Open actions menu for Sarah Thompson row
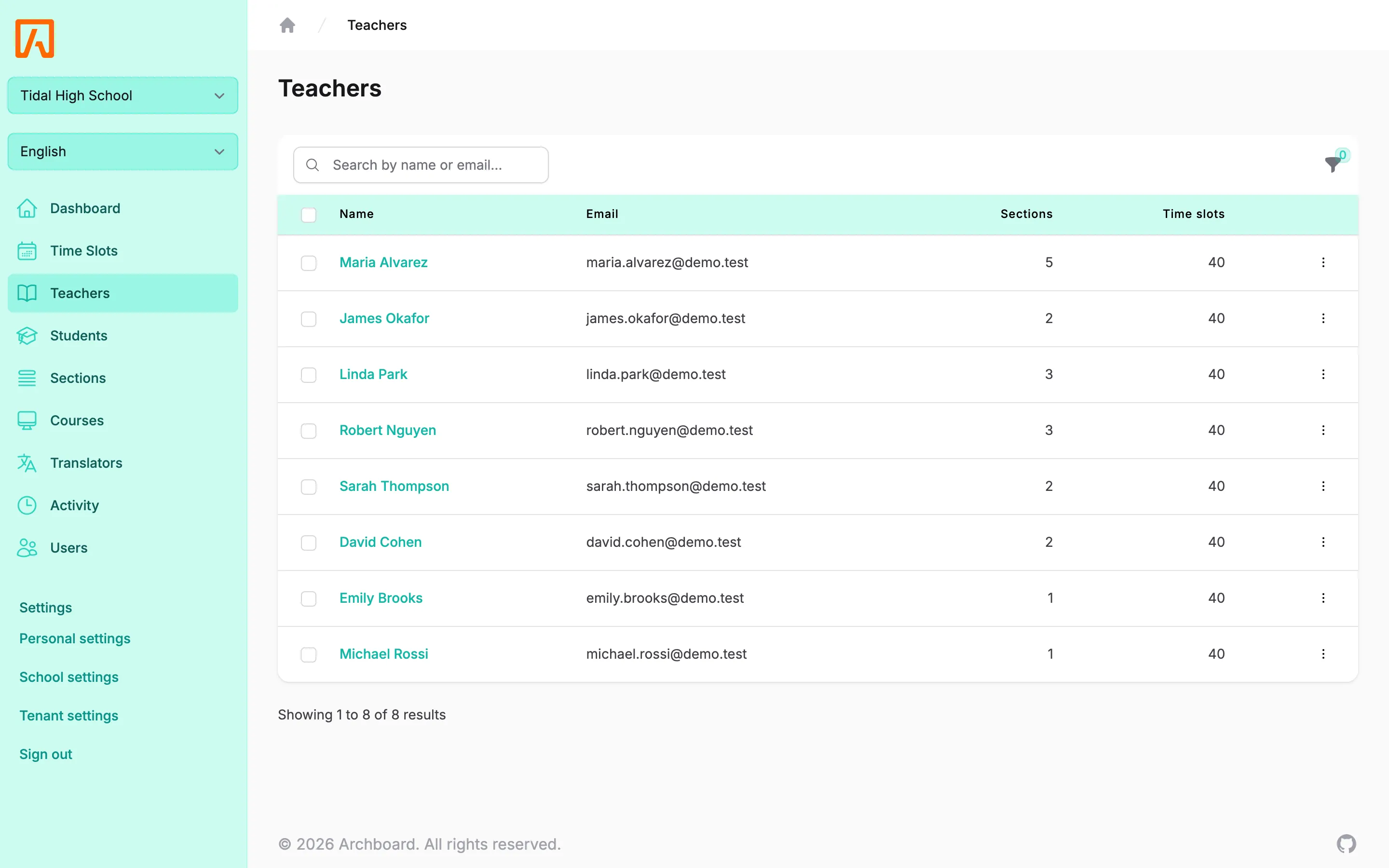 [x=1323, y=486]
